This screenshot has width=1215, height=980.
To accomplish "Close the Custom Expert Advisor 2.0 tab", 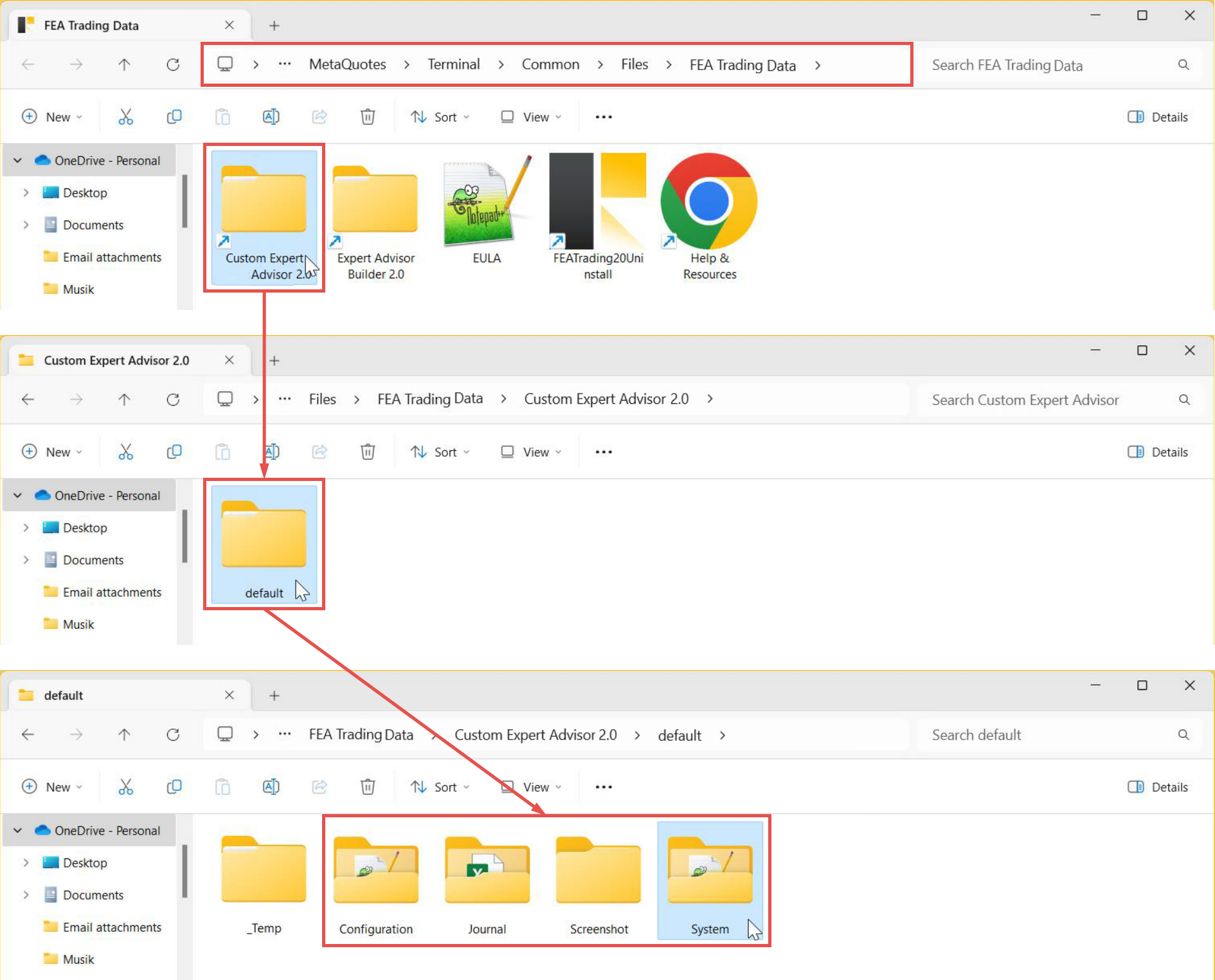I will pyautogui.click(x=230, y=360).
